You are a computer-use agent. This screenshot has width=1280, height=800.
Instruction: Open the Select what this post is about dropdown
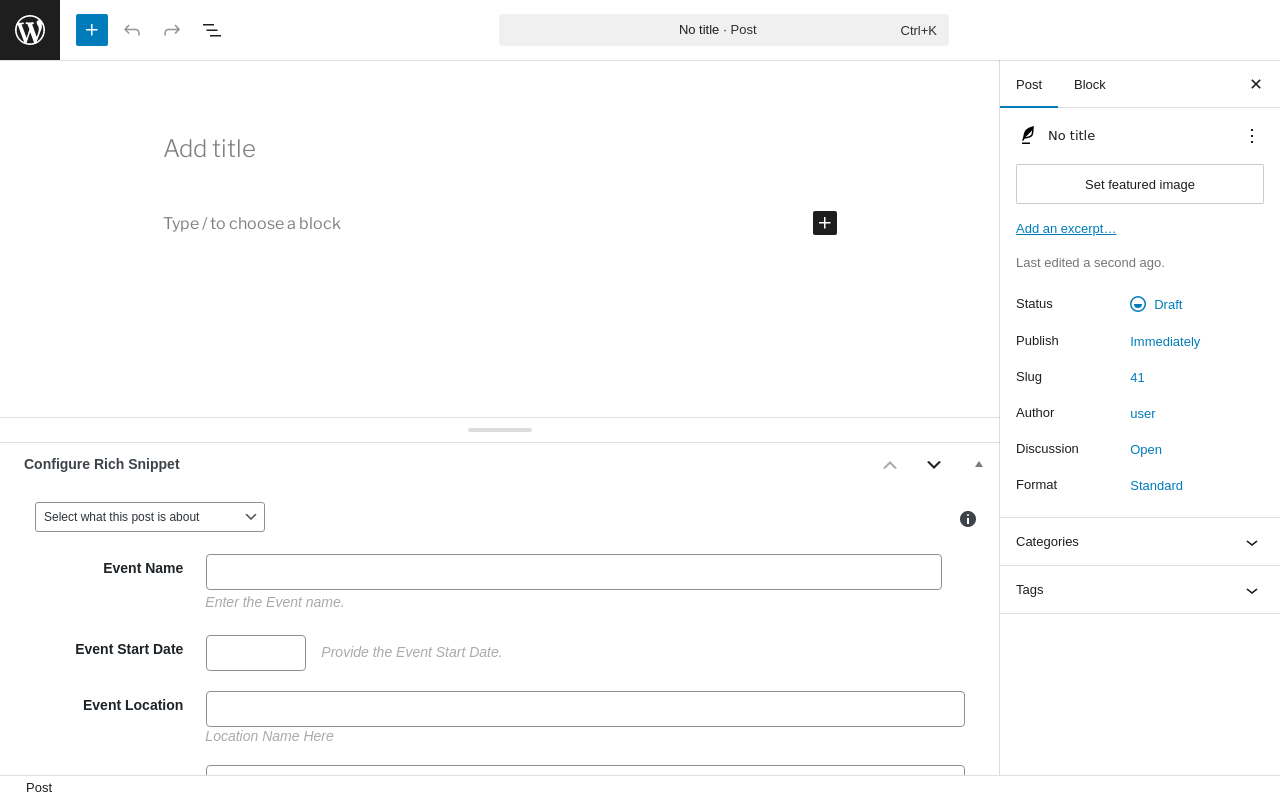click(150, 517)
